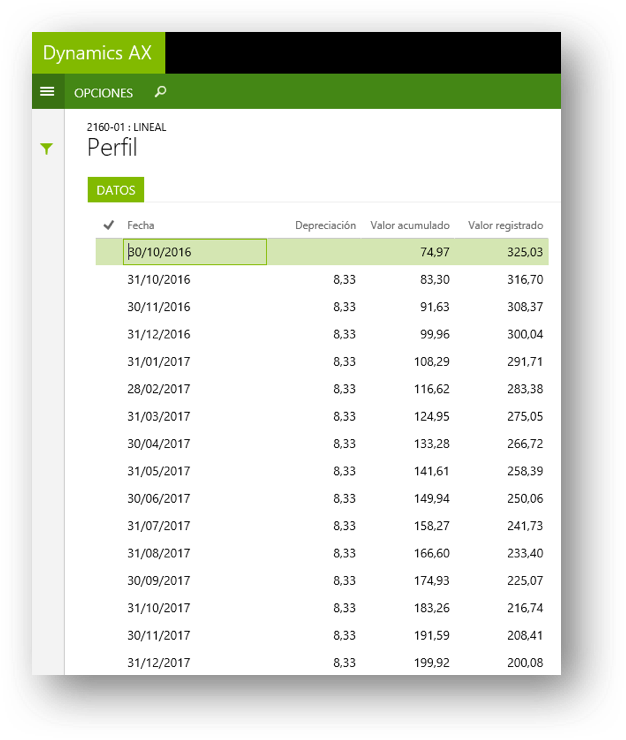Click accumulated value 191,59
Image resolution: width=626 pixels, height=740 pixels.
point(431,635)
